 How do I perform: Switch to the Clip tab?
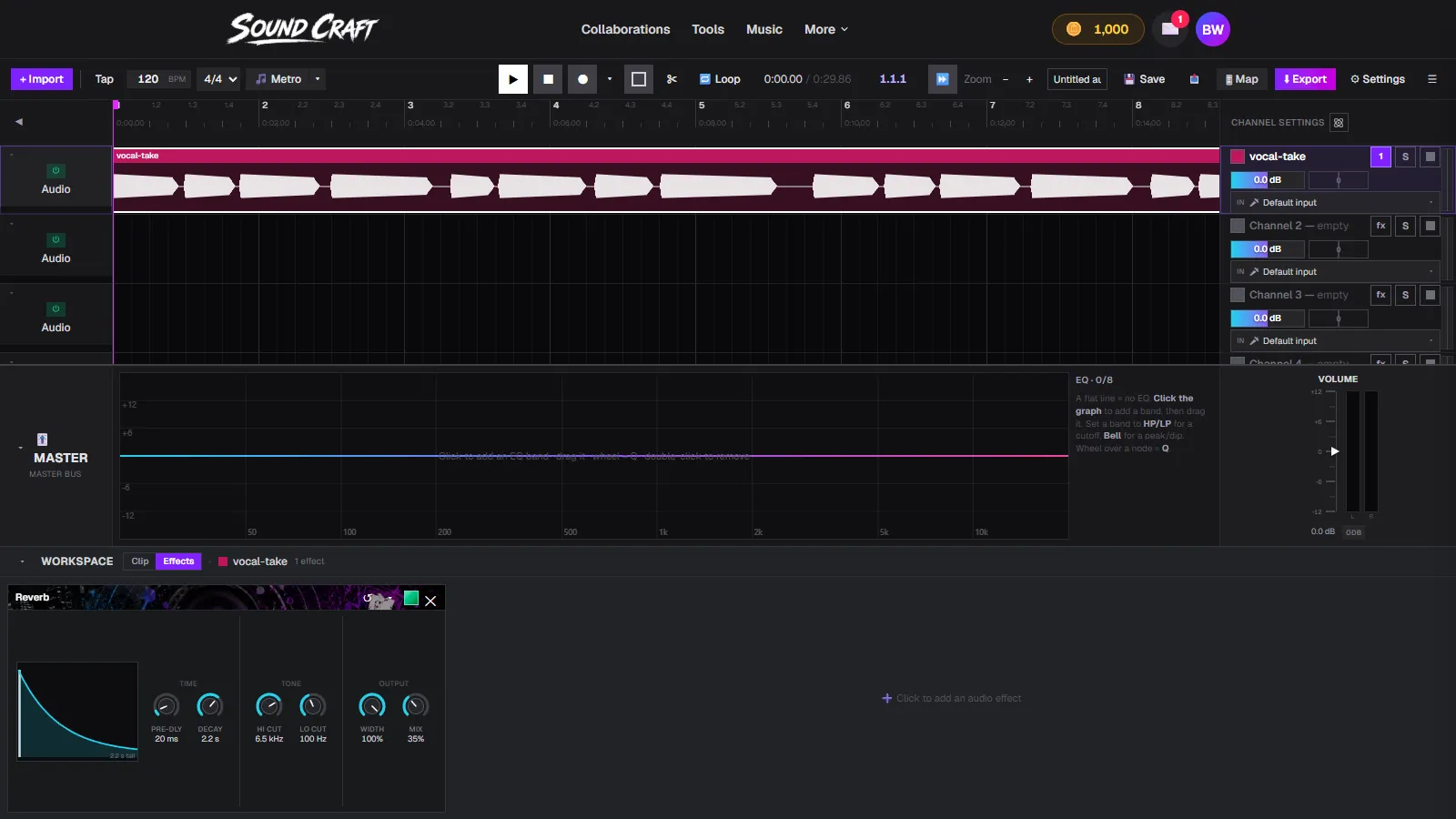pyautogui.click(x=140, y=561)
